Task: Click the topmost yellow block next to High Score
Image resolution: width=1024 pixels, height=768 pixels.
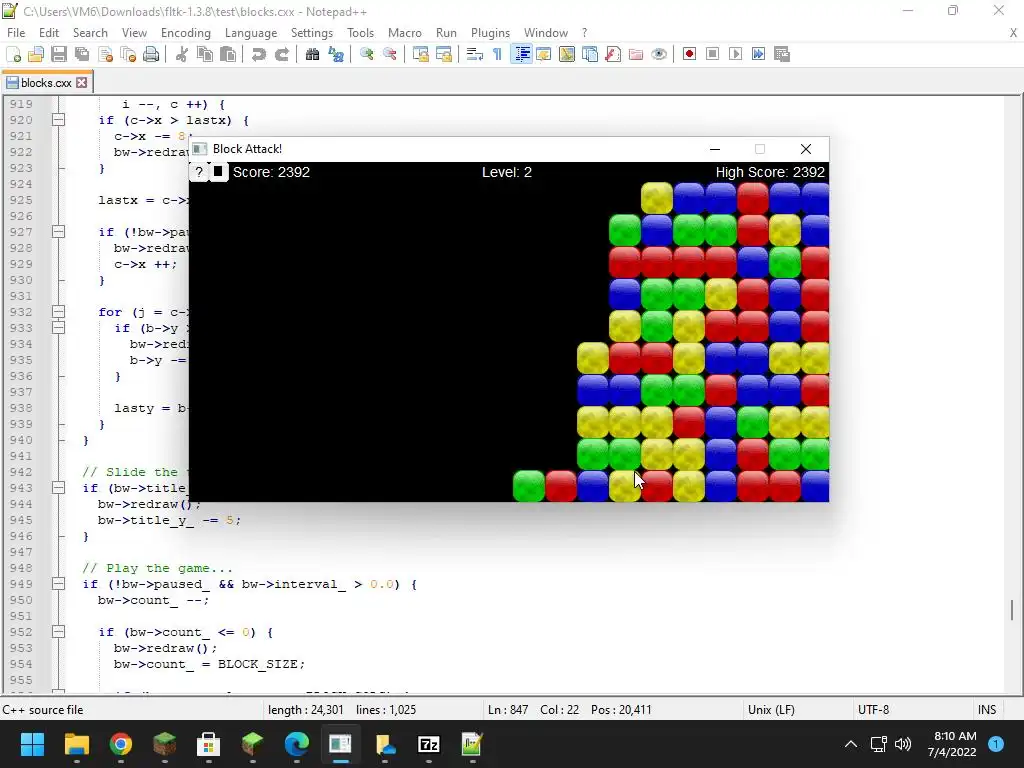Action: click(657, 198)
